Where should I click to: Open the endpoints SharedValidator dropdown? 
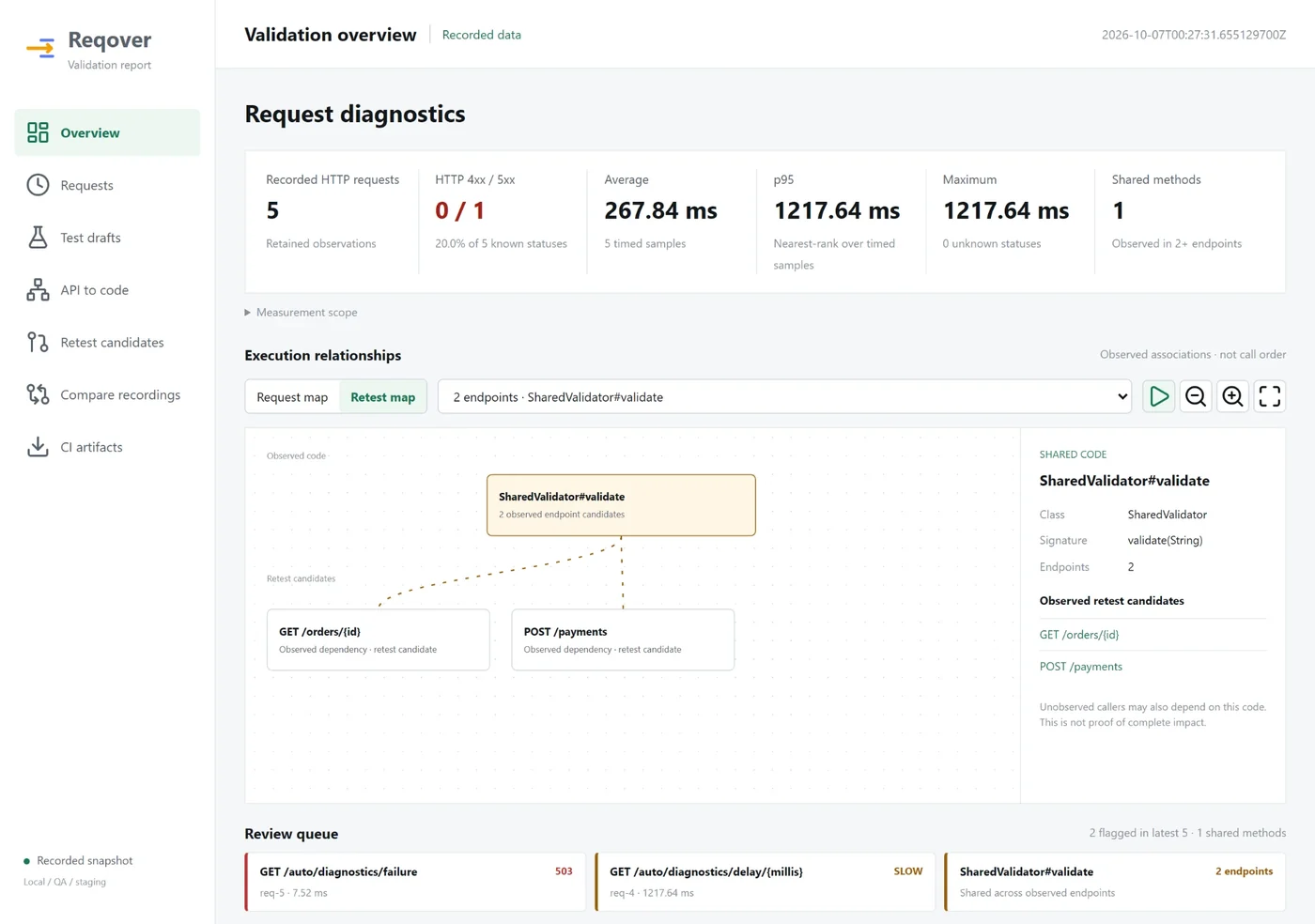click(x=786, y=396)
